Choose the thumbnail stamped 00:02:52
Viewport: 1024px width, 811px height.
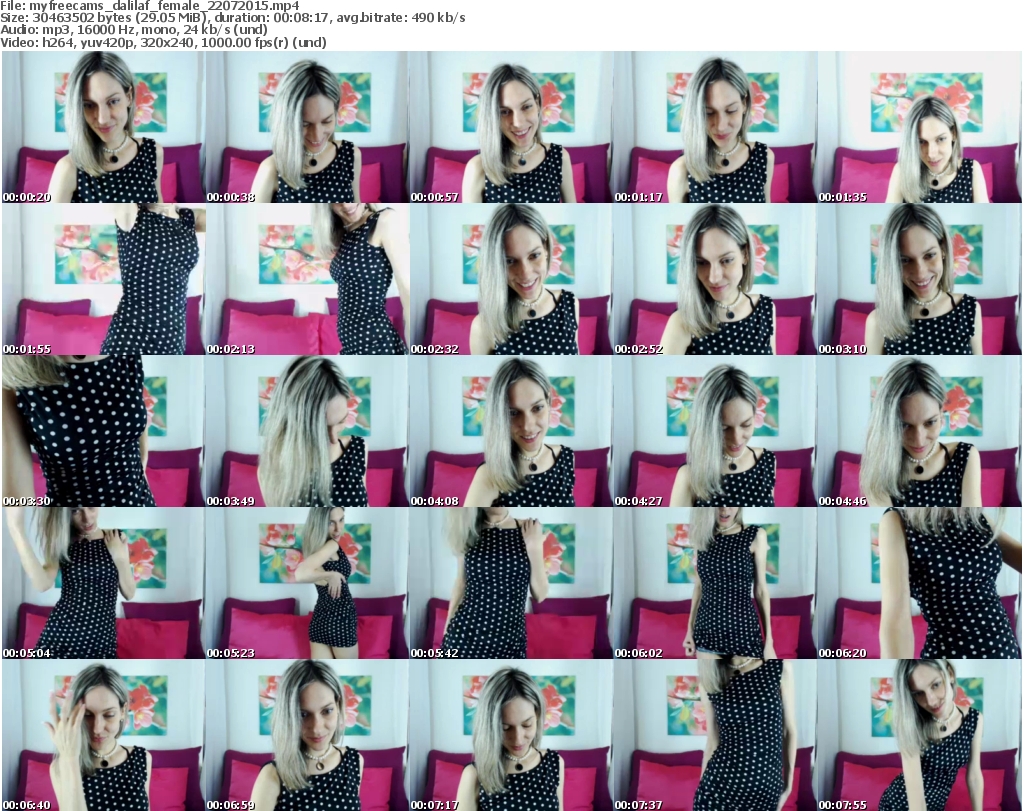click(x=715, y=279)
